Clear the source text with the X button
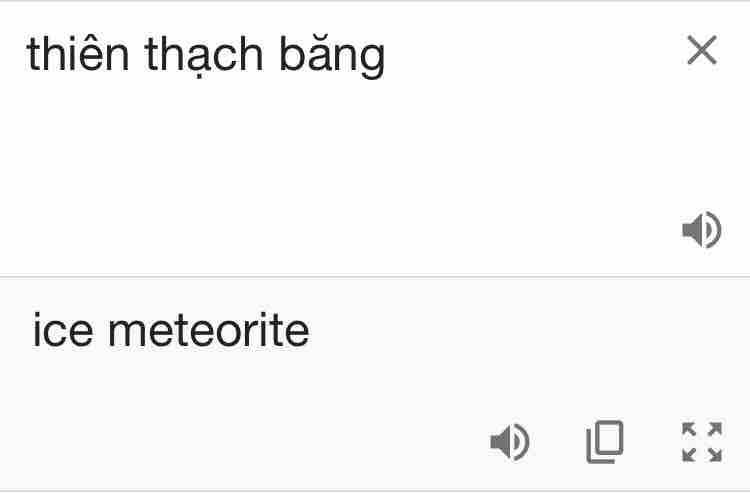This screenshot has height=493, width=750. click(x=702, y=51)
